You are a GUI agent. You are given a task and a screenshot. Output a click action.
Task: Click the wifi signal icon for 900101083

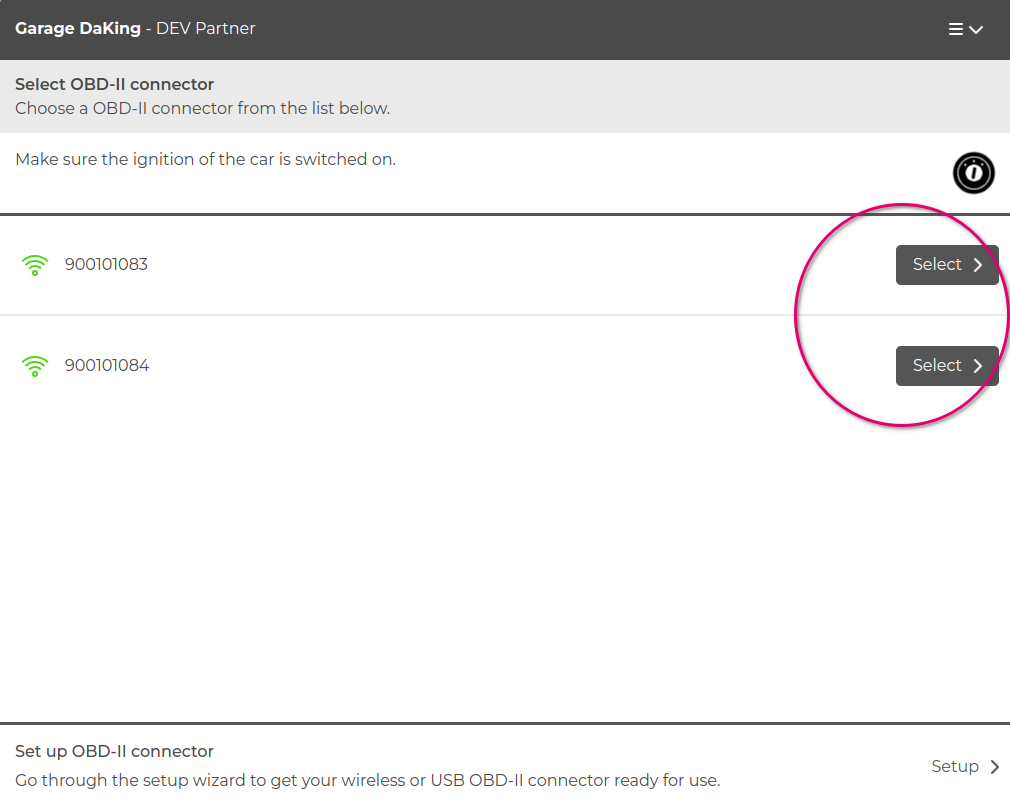35,265
